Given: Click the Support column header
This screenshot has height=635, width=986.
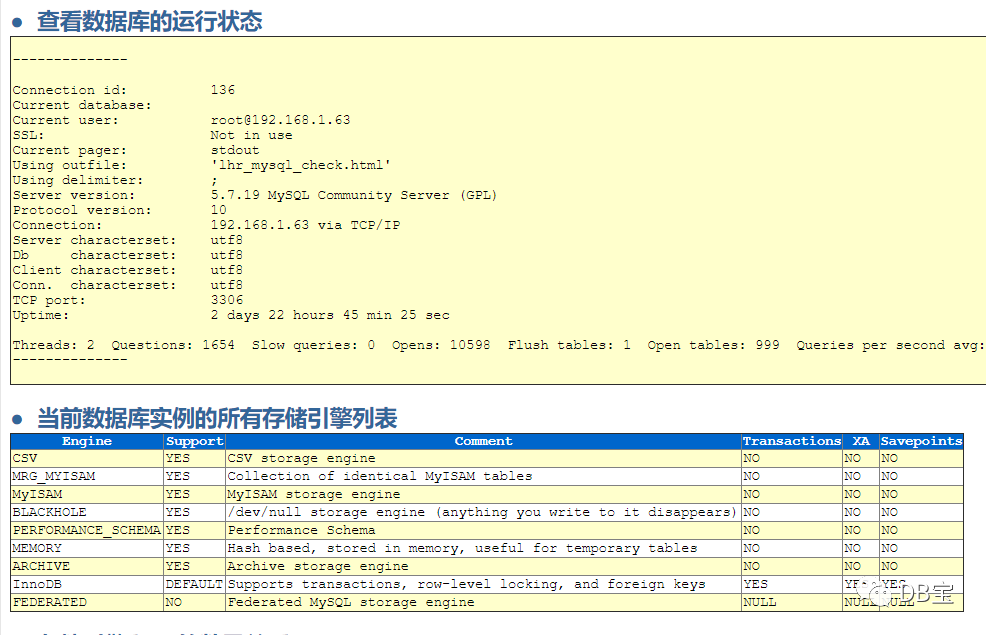Looking at the screenshot, I should click(194, 440).
